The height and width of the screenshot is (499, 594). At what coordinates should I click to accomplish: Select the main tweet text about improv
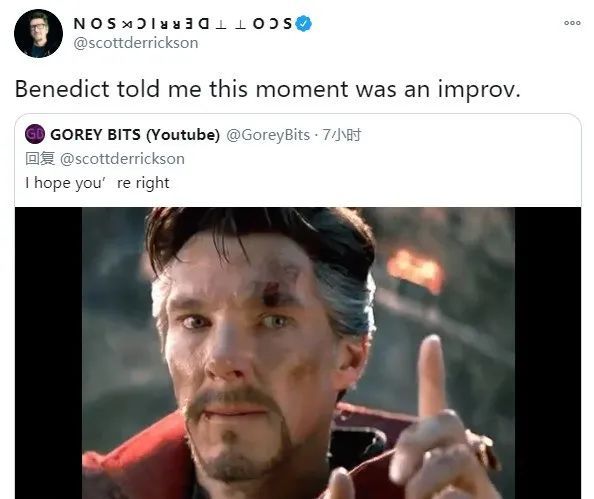268,89
